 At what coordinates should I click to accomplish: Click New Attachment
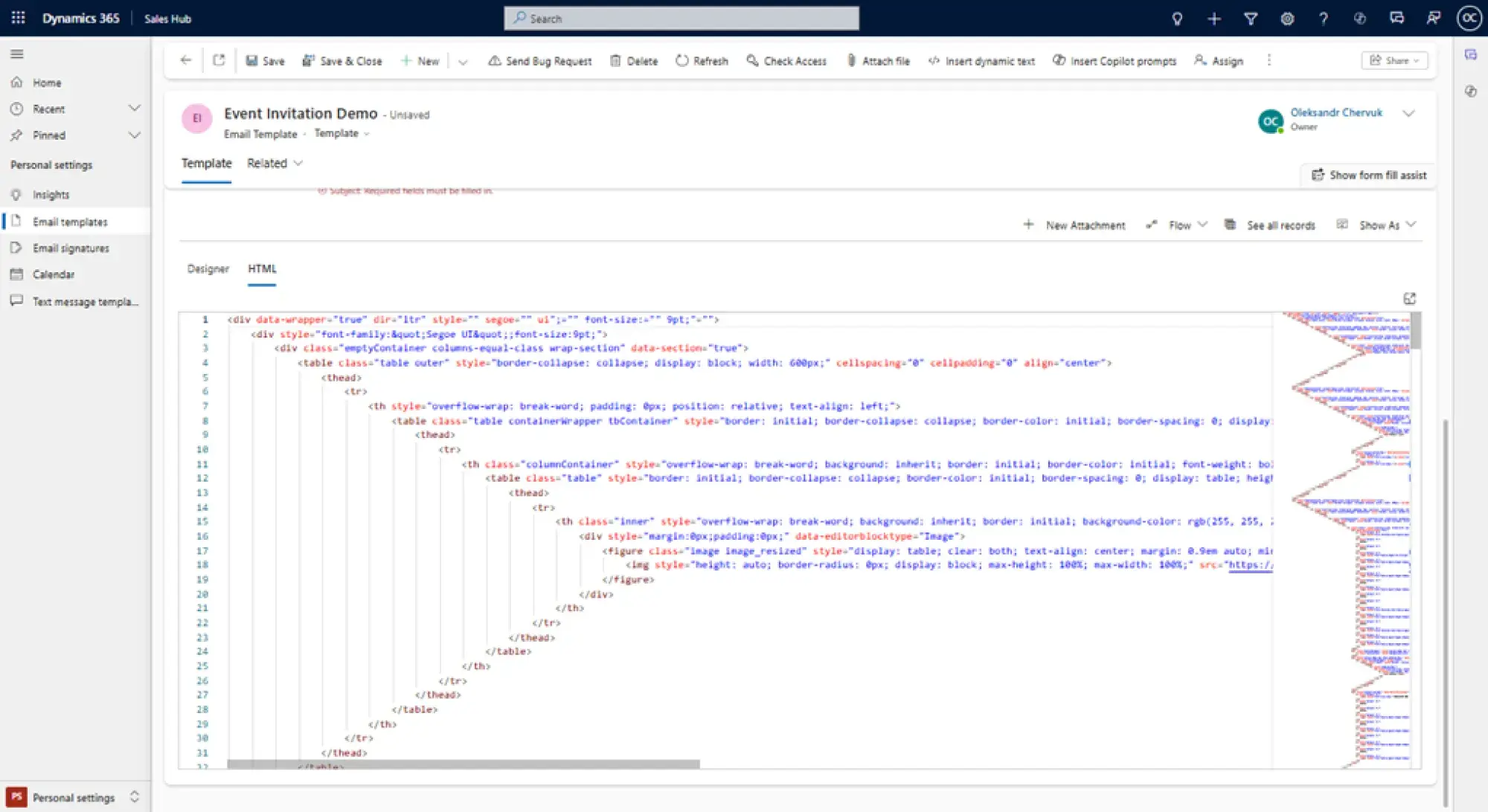click(x=1074, y=225)
